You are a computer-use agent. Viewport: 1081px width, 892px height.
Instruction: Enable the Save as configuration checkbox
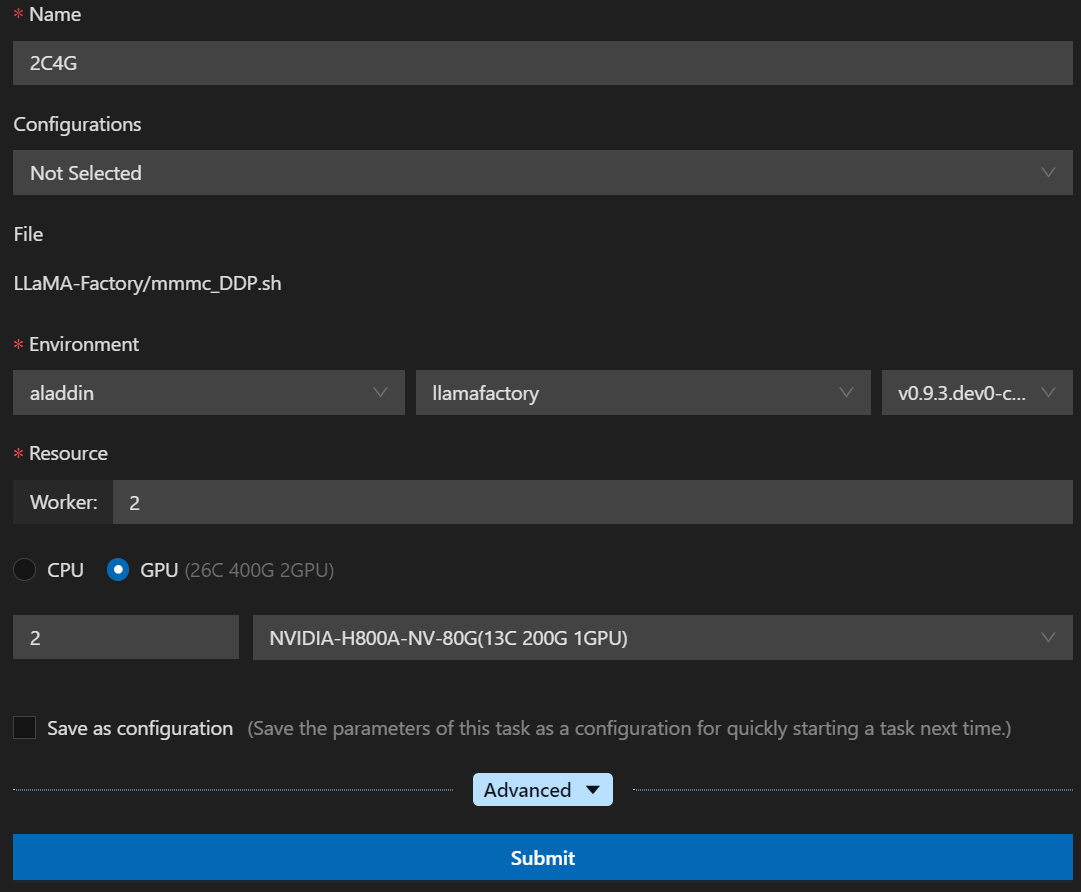pyautogui.click(x=25, y=728)
